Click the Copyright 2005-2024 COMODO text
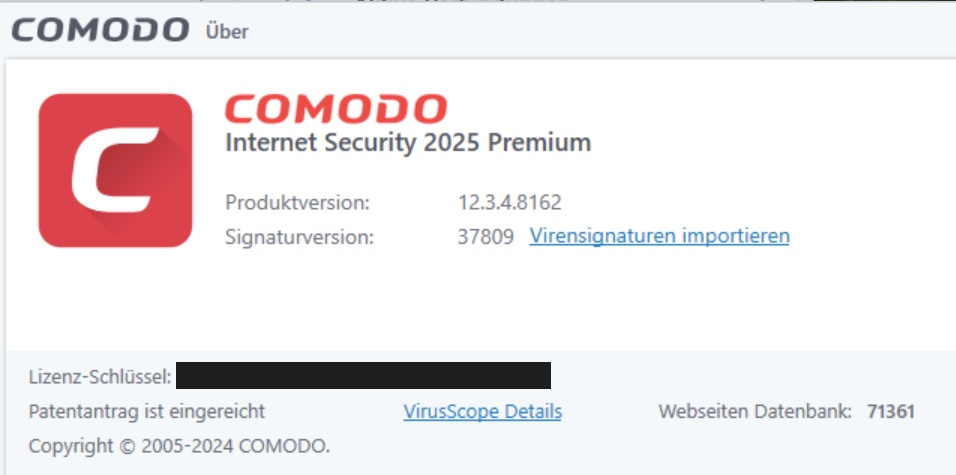 pos(179,446)
